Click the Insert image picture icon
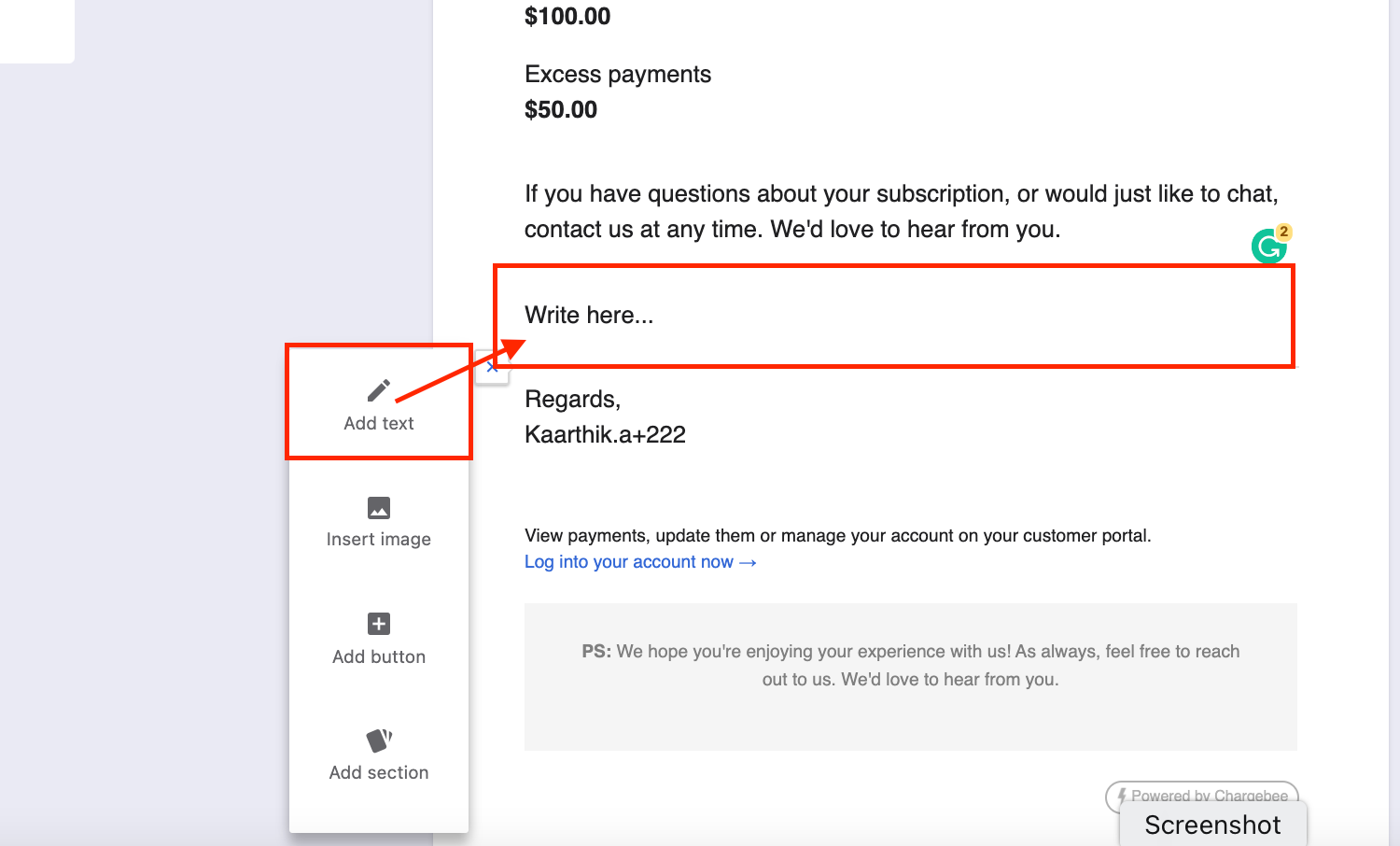The width and height of the screenshot is (1400, 846). point(379,508)
